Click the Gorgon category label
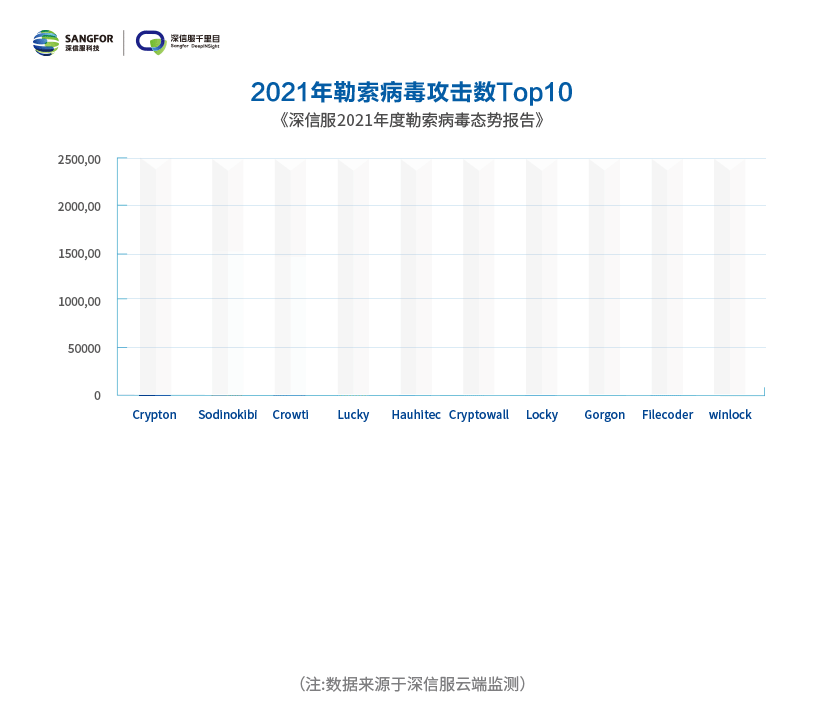 604,415
